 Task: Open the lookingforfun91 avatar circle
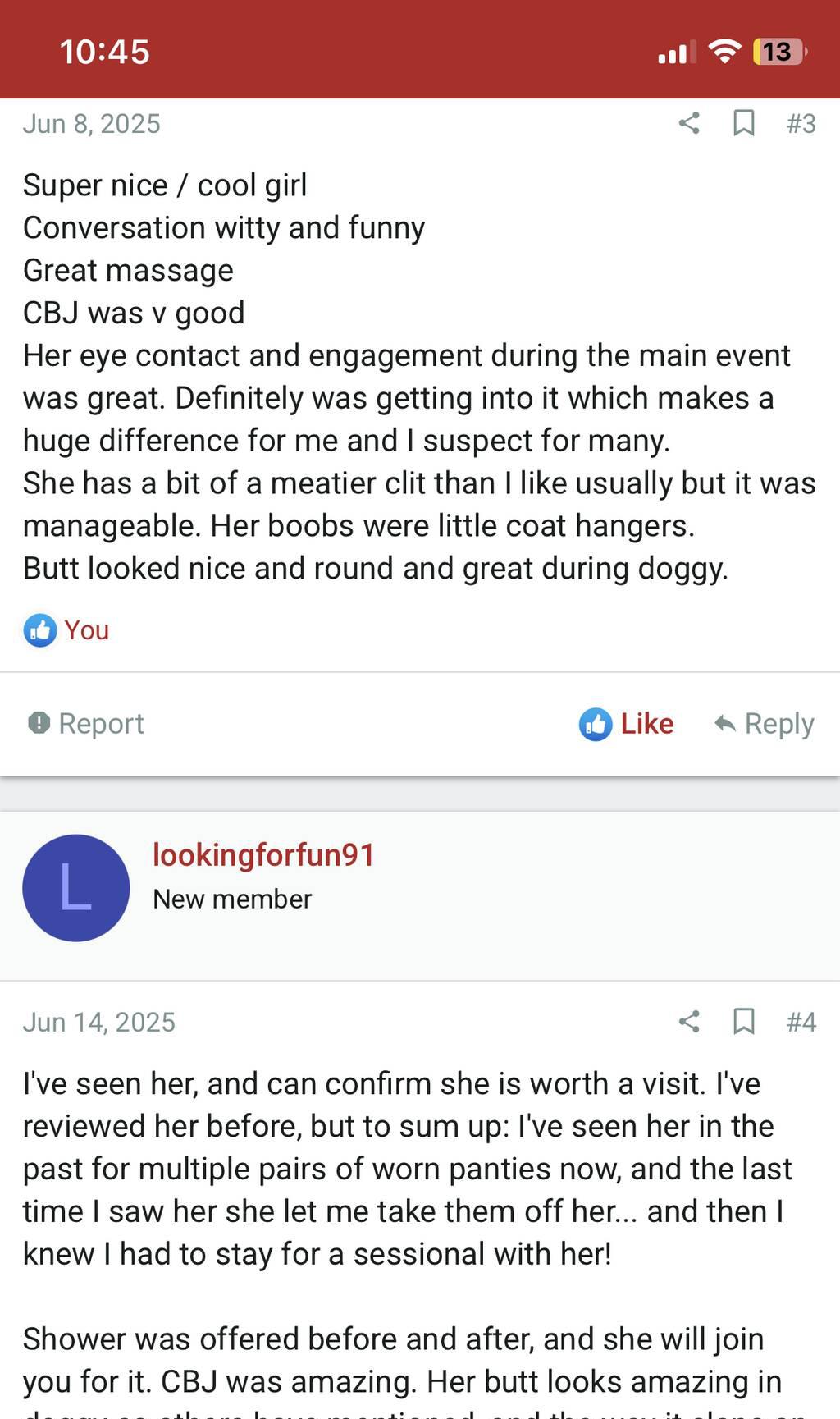75,888
